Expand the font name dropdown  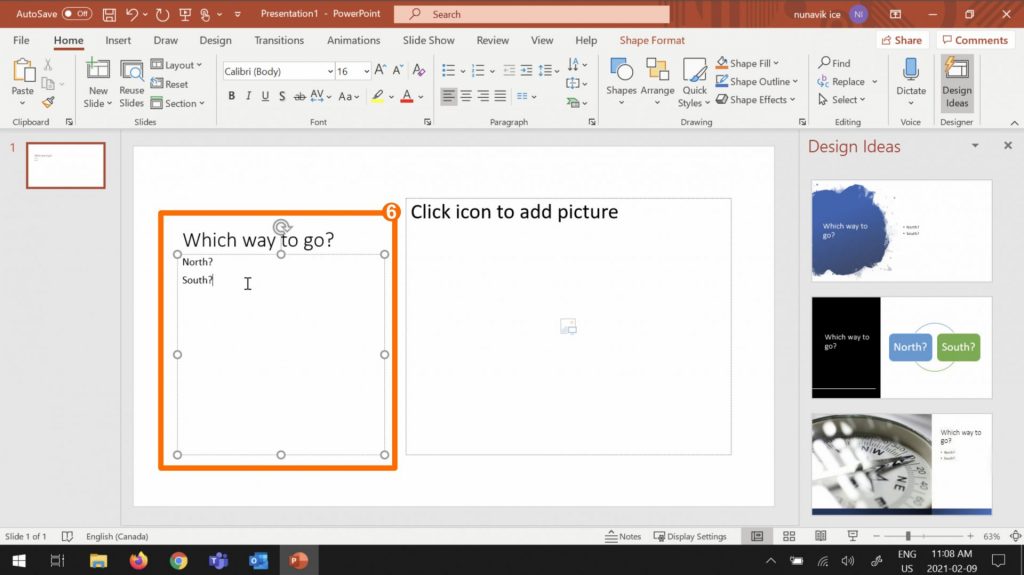329,72
